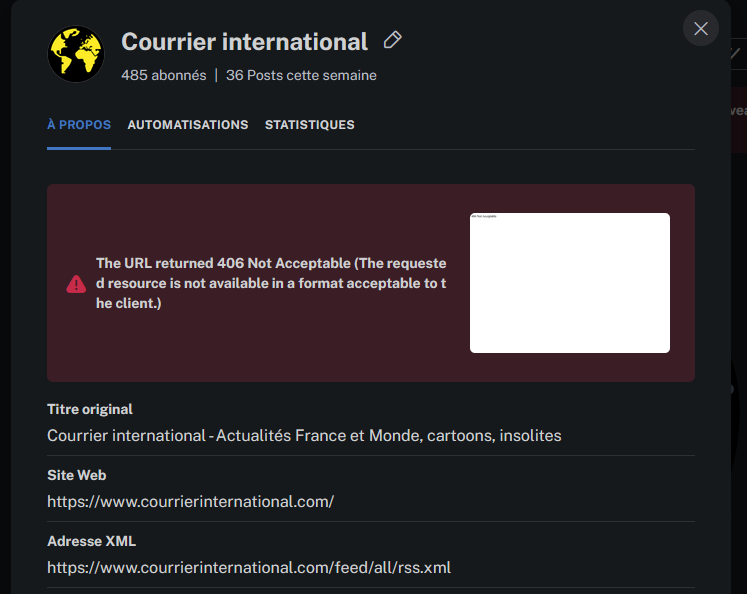
Task: Close the feed details dialog
Action: (700, 29)
